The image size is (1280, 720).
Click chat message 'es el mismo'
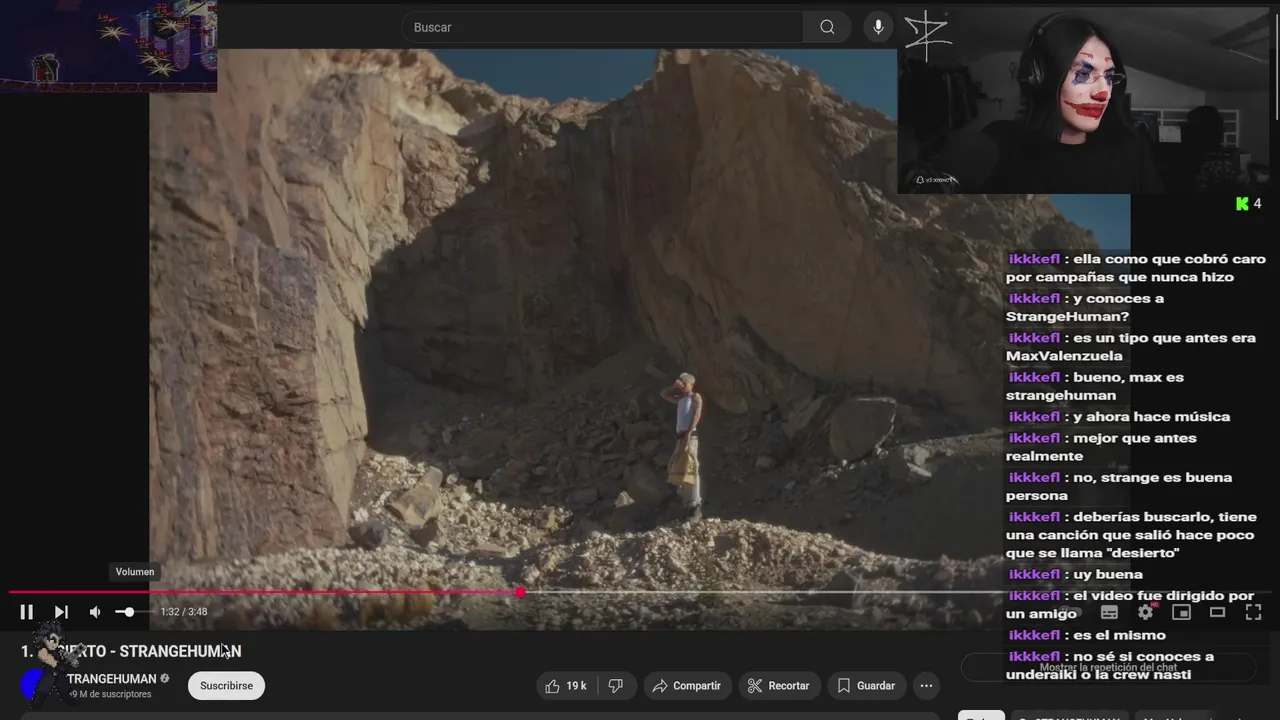click(x=1086, y=635)
